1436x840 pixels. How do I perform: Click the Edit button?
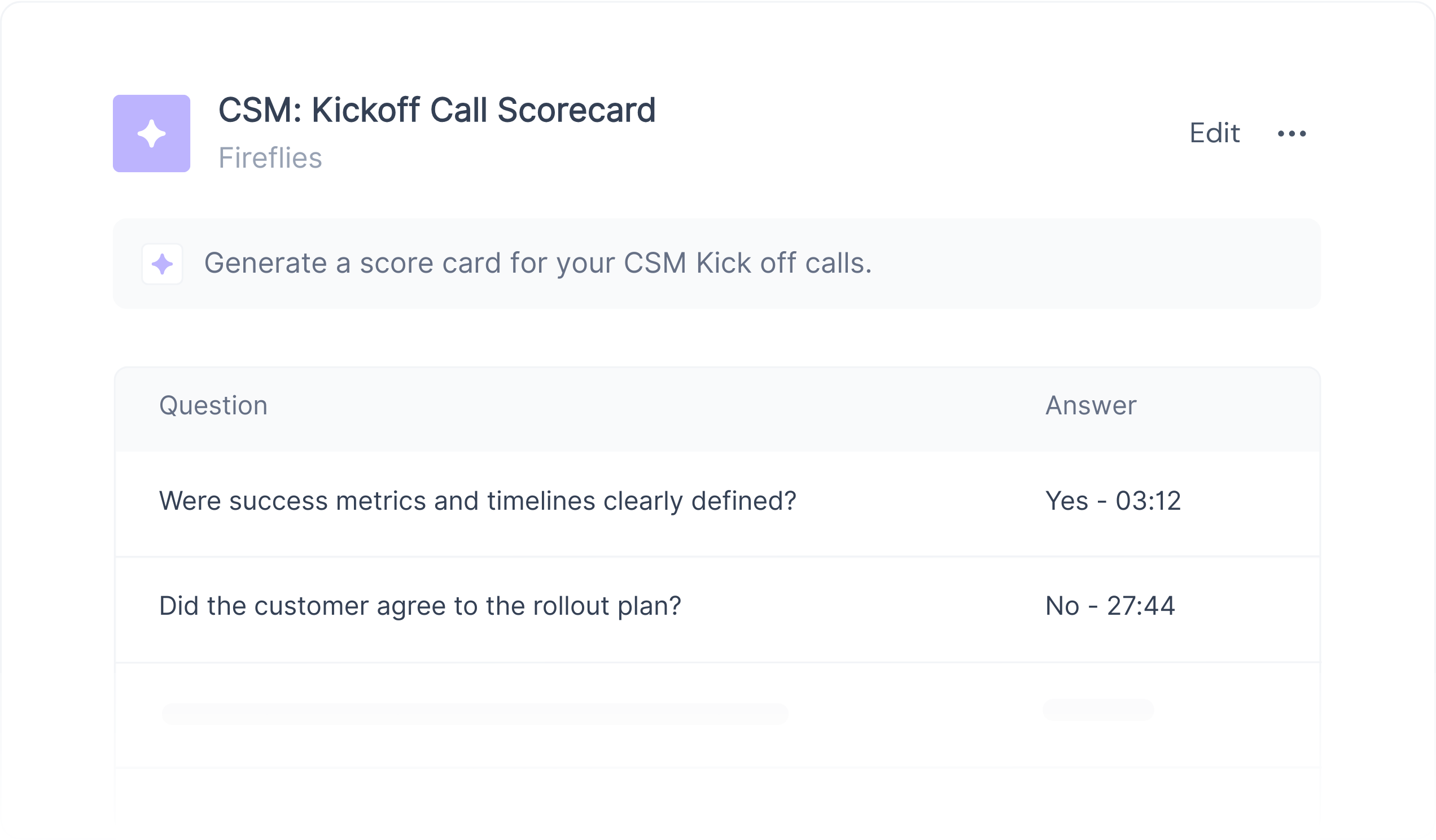pyautogui.click(x=1214, y=133)
